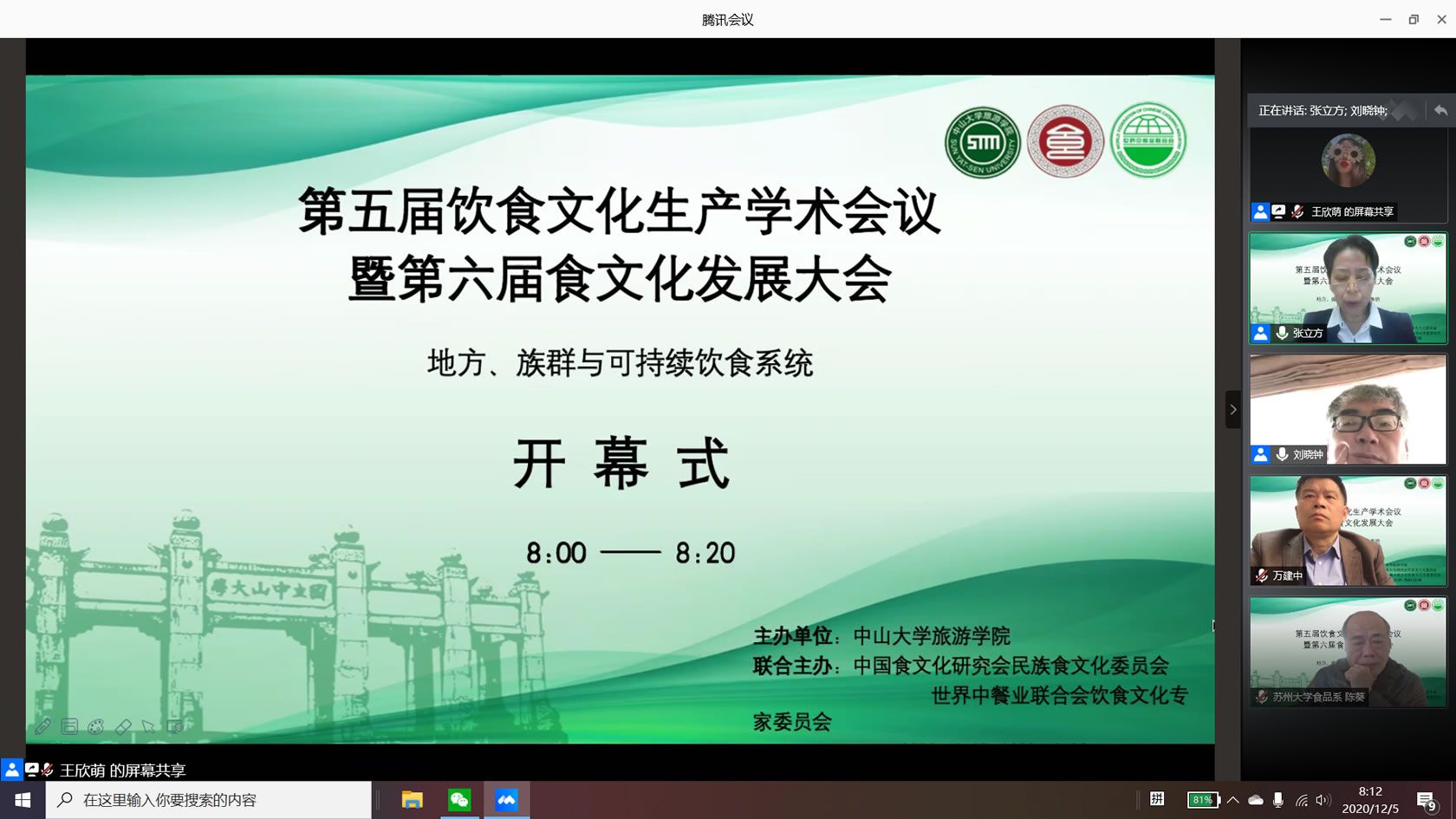Click the person icon on 张立方's video tile

pos(1260,333)
